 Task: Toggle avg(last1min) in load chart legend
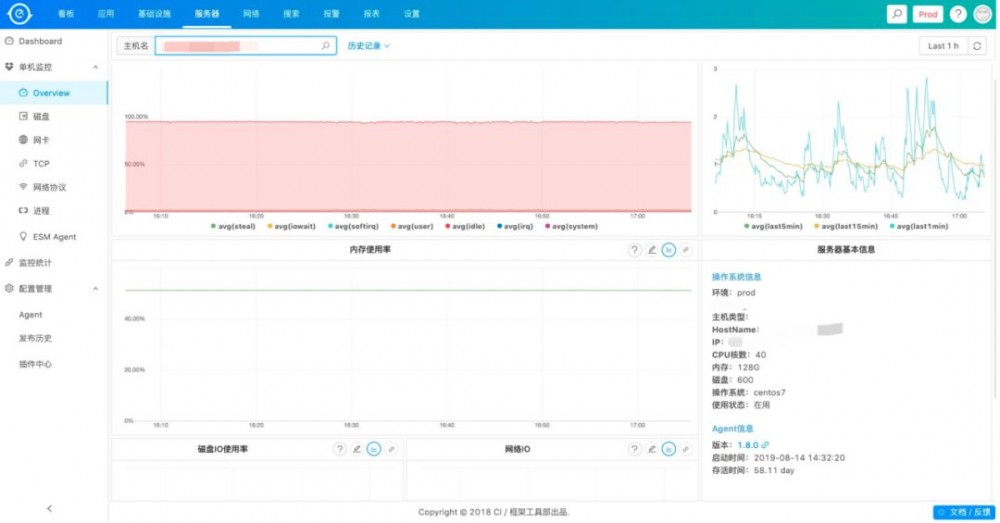[918, 226]
